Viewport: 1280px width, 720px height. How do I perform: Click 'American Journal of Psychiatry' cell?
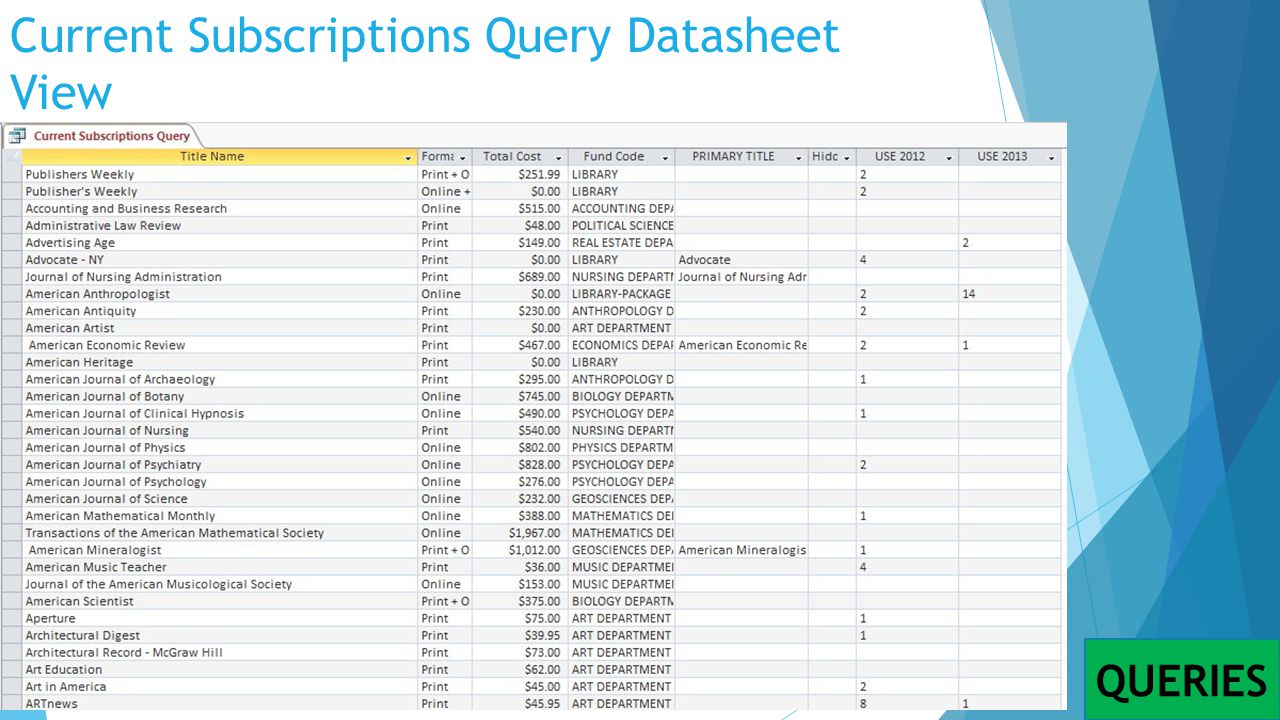click(219, 464)
